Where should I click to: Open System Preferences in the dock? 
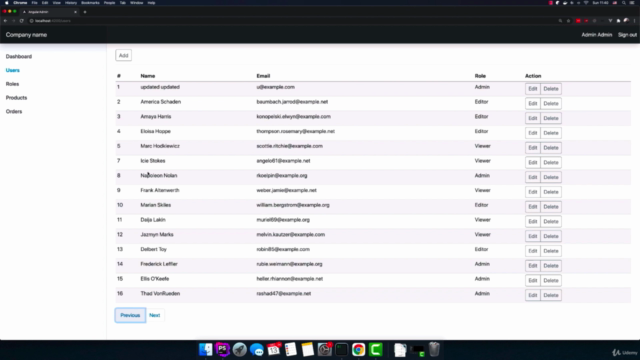click(324, 349)
